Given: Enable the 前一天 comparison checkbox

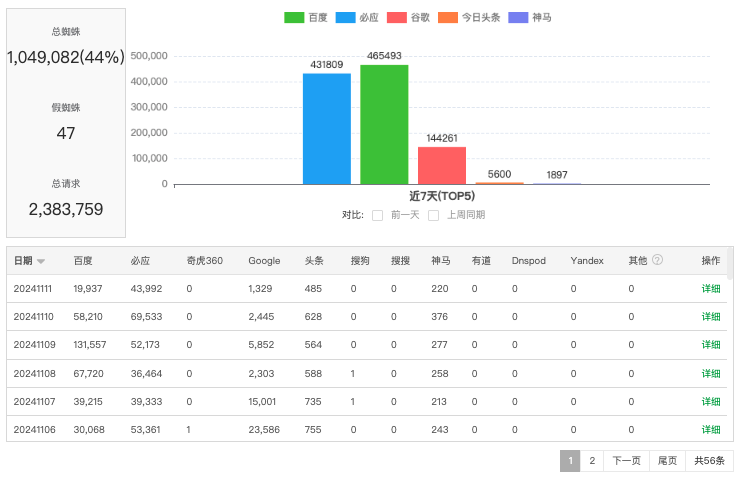Looking at the screenshot, I should coord(378,215).
